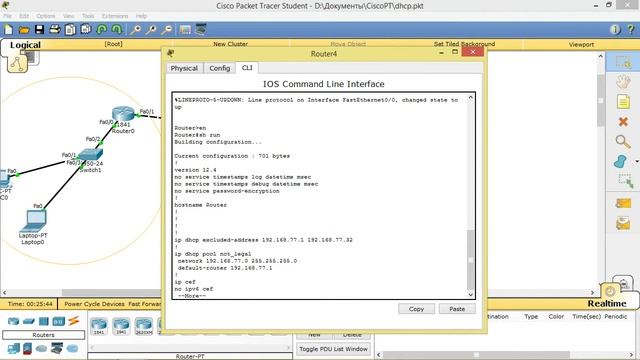Click the Paste button in Router4
Image resolution: width=640 pixels, height=360 pixels.
457,309
